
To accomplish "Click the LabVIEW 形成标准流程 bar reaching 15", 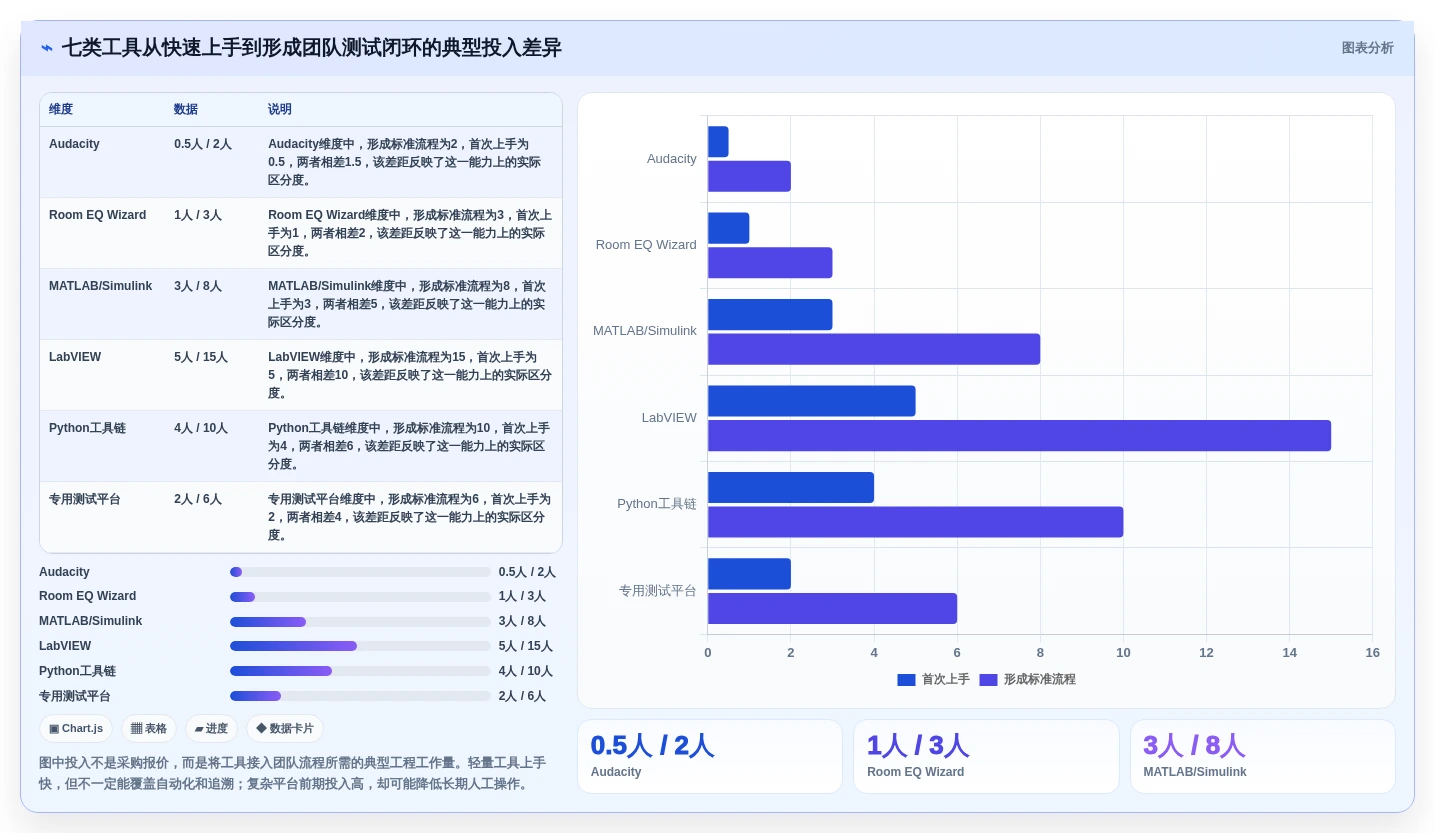I will pos(1019,436).
